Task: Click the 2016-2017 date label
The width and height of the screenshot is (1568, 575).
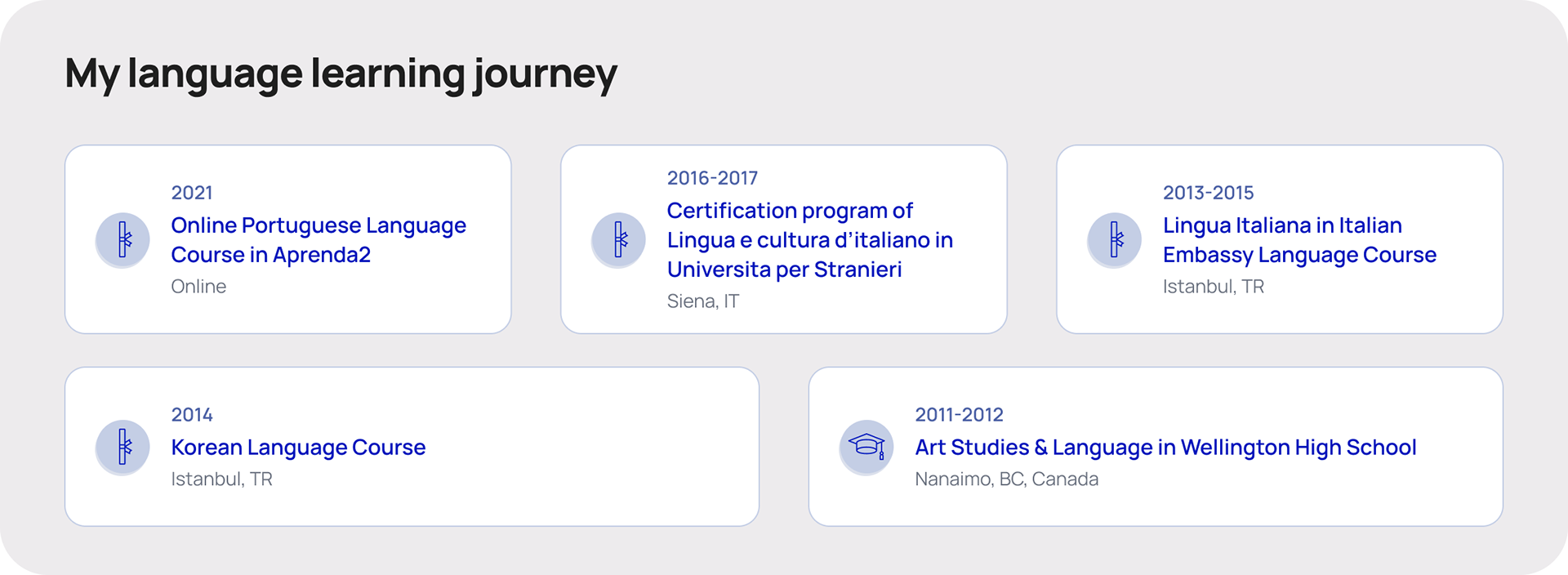Action: pos(712,178)
